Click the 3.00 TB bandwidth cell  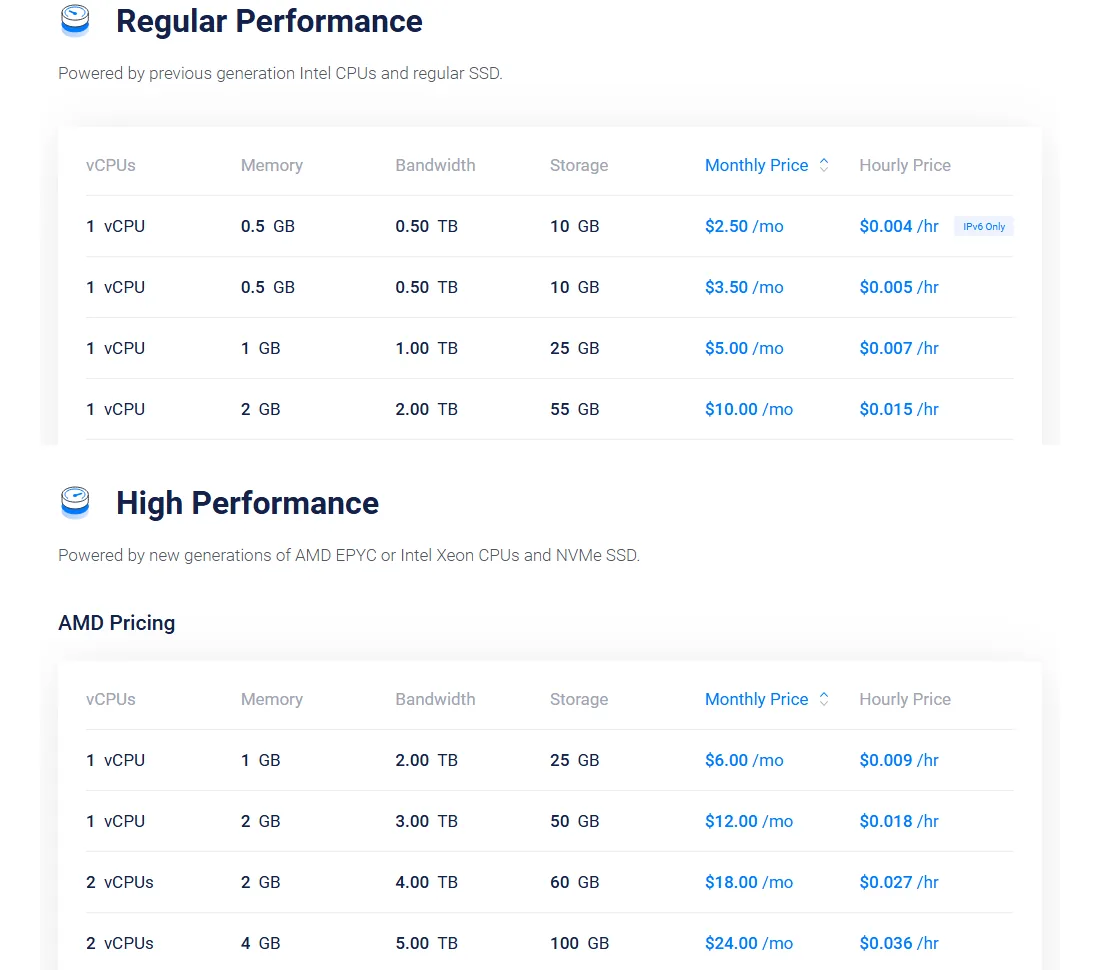pos(427,821)
